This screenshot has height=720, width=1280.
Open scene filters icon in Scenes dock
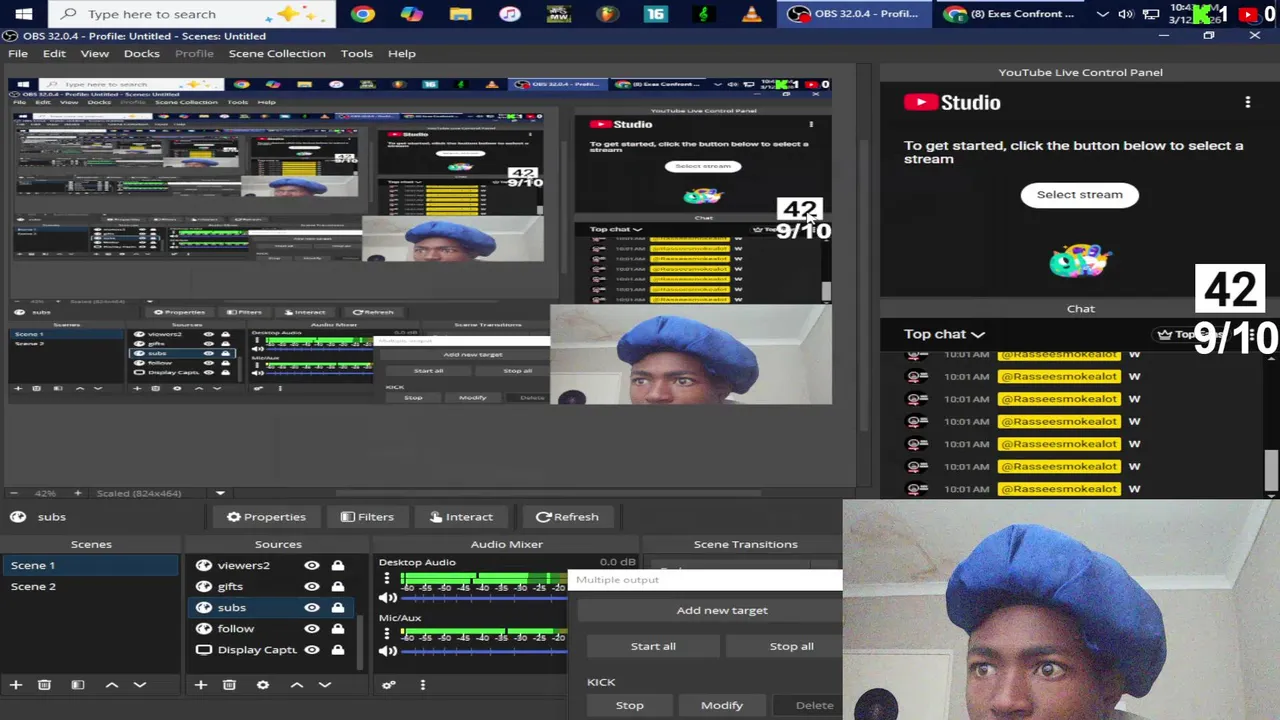(x=78, y=685)
